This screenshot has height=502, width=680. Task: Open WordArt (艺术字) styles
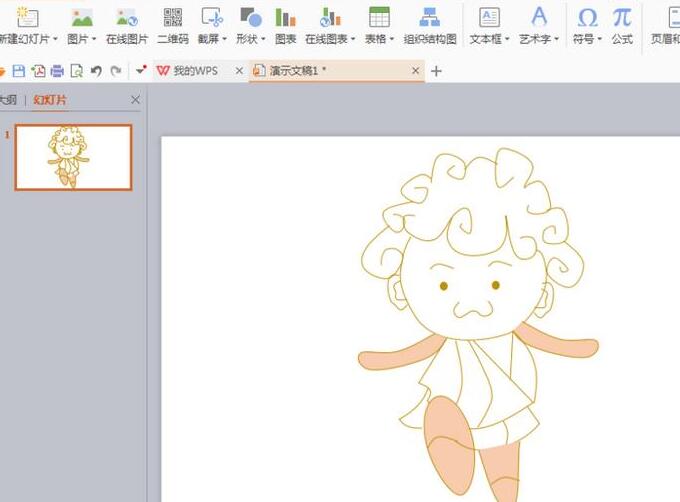tap(539, 17)
